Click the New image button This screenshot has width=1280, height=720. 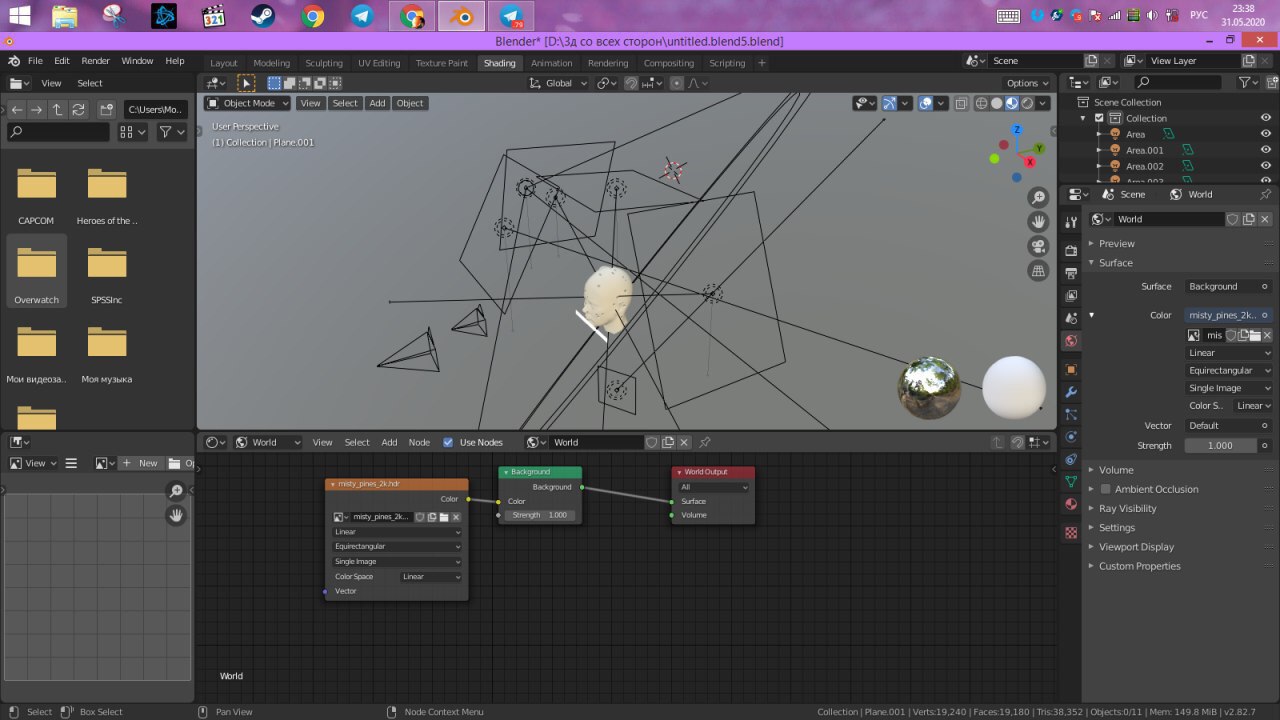click(139, 463)
